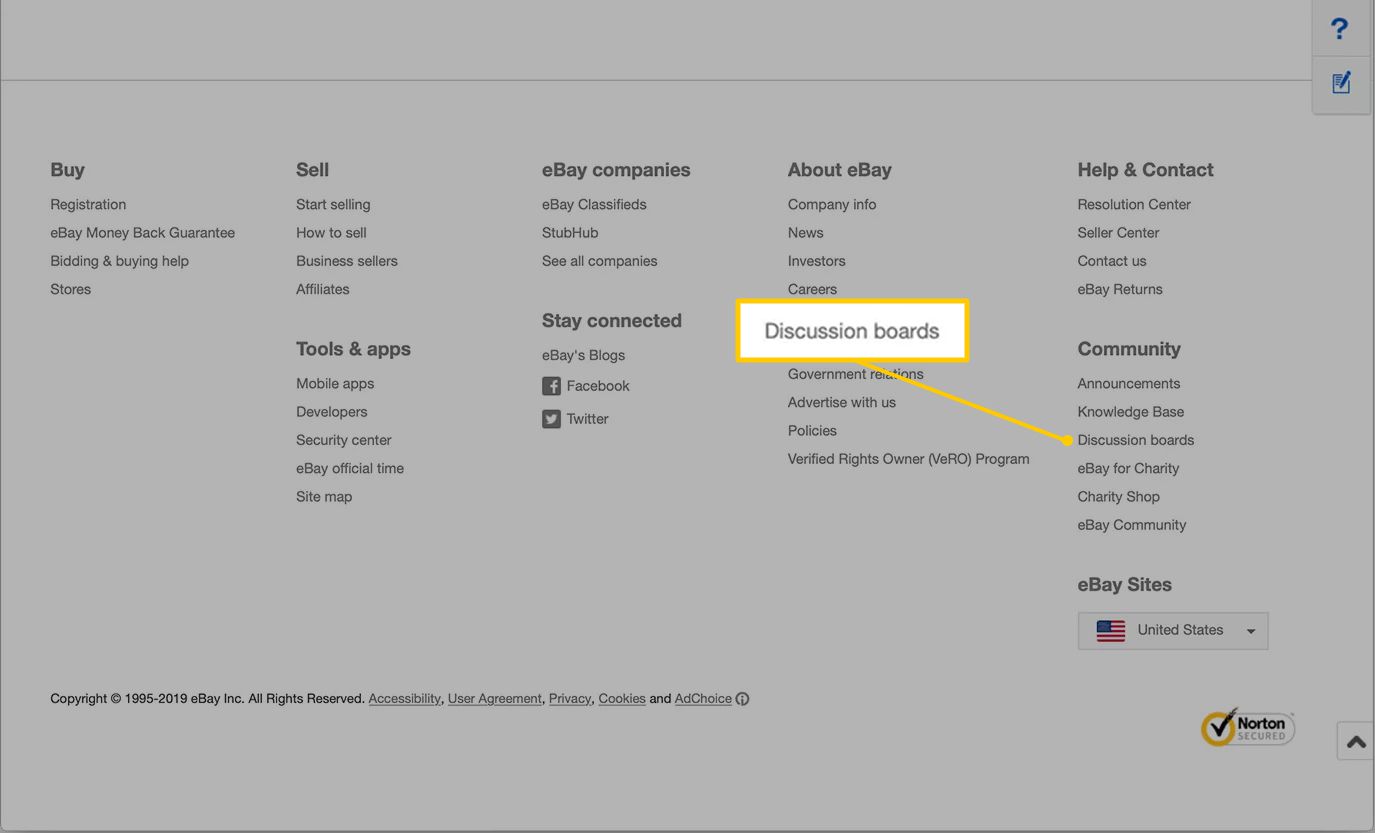
Task: Open eBay Money Back Guarantee link
Action: tap(142, 232)
